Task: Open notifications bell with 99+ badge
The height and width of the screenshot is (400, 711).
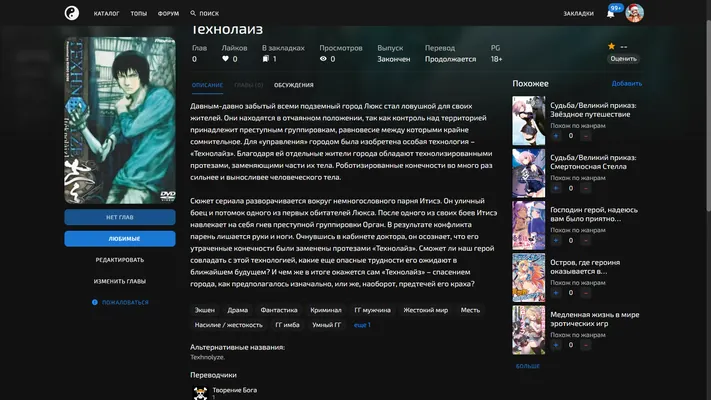Action: click(x=611, y=14)
